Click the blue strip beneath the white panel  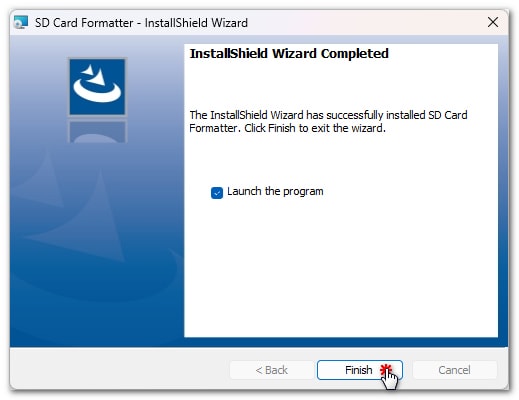[341, 342]
